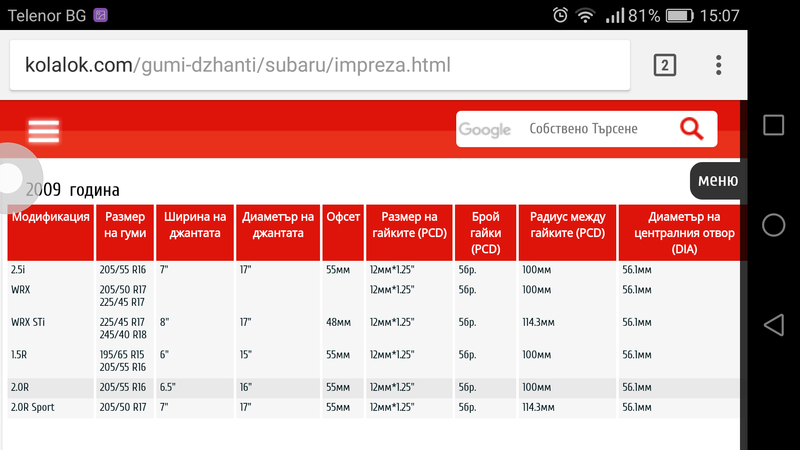
Task: Click the 'Брой гайки (PCD)' header
Action: pos(486,233)
